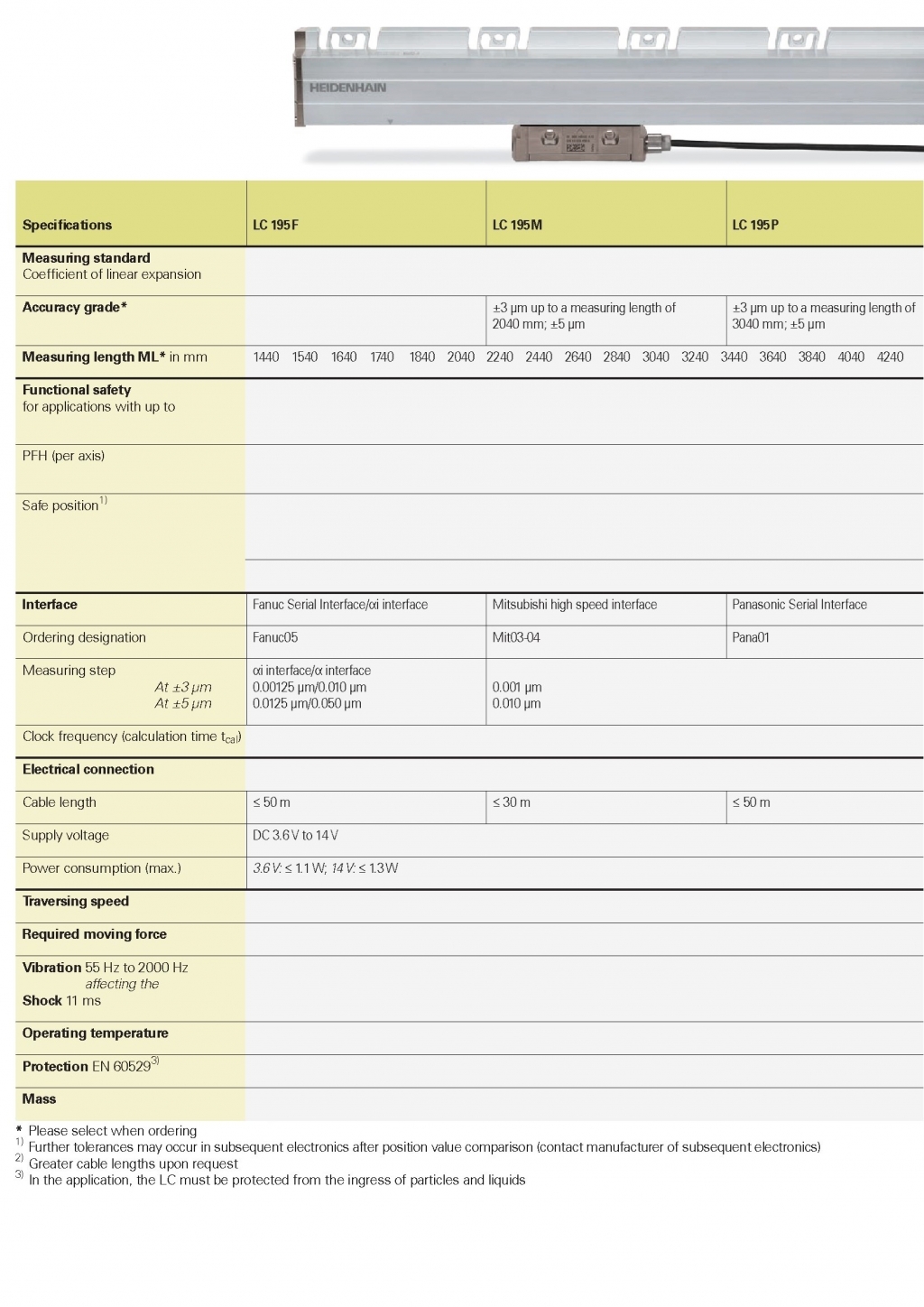Screen dimensions: 924x1307
Task: Click the 'At ±3 µm' sub-label
Action: click(183, 687)
